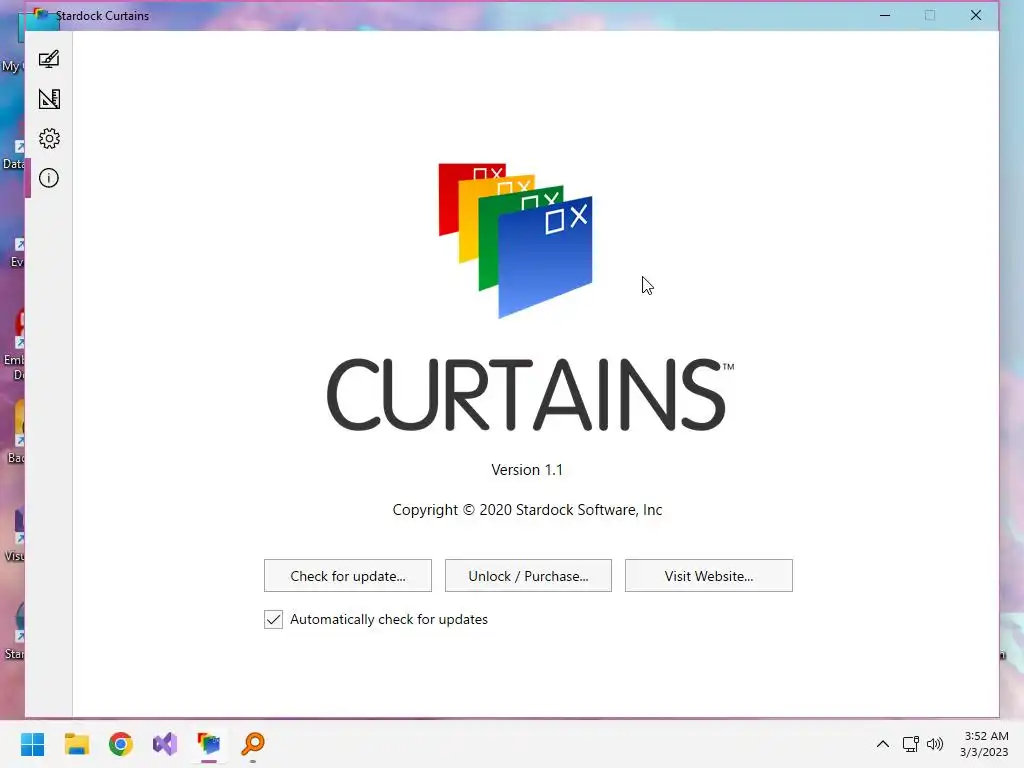
Task: Open Visual Studio from the taskbar
Action: [165, 744]
